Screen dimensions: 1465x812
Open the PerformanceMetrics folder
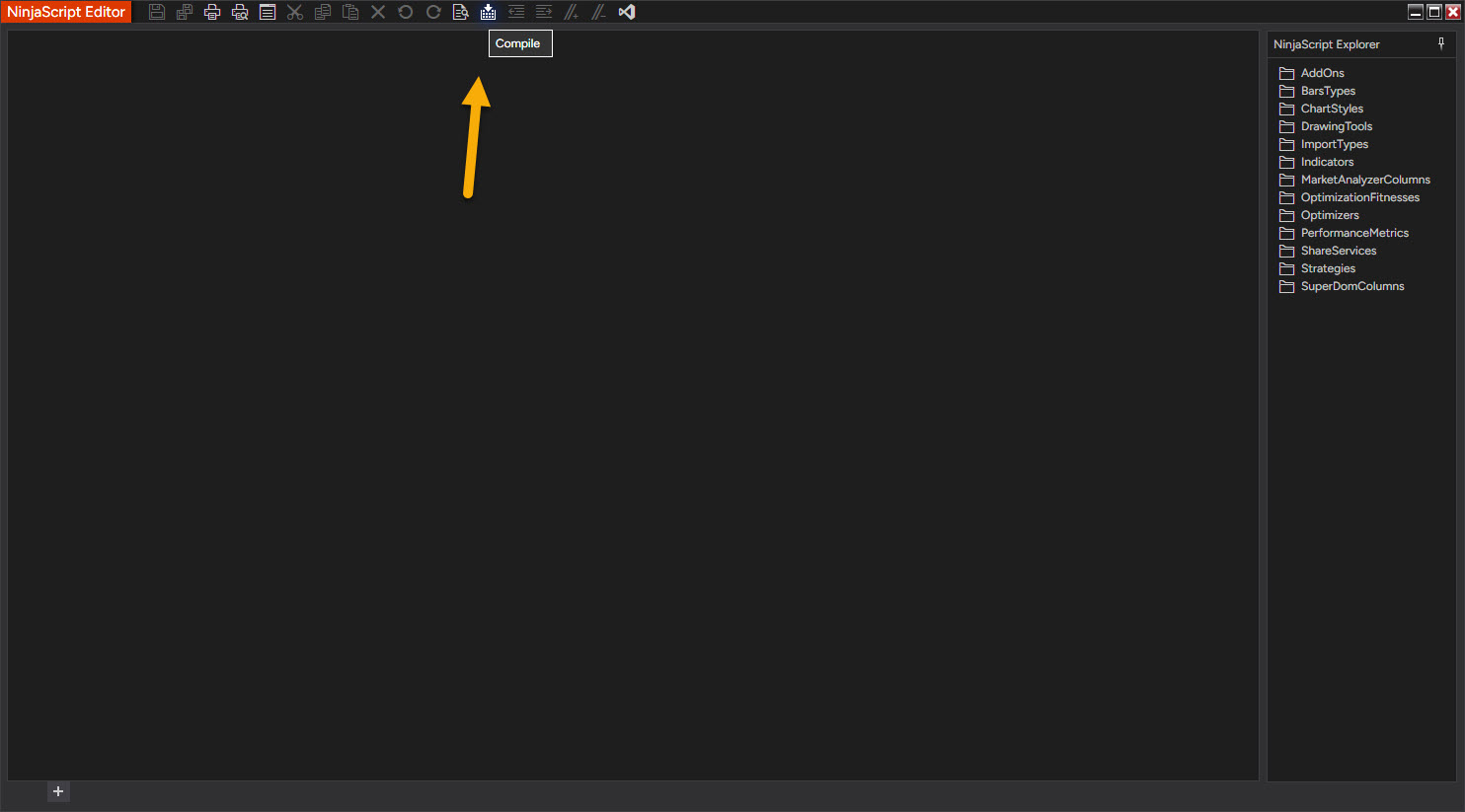(1344, 233)
